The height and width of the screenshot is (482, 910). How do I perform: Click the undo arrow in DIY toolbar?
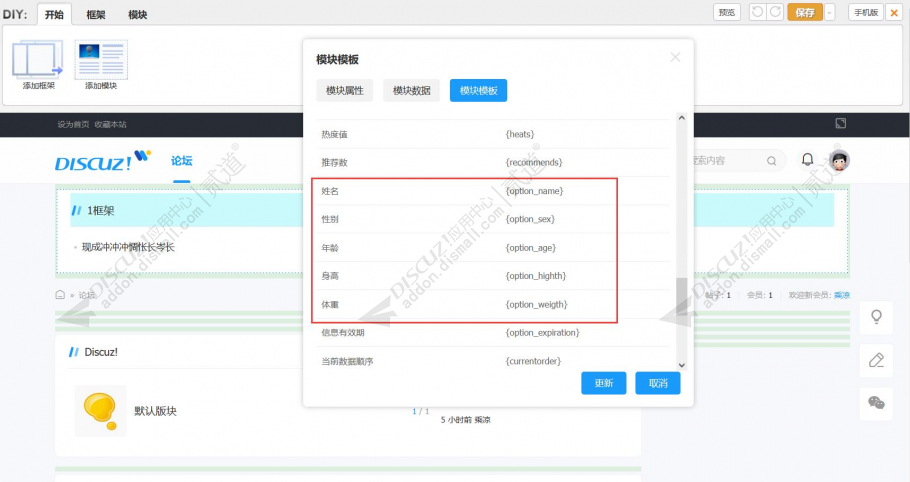(x=757, y=12)
